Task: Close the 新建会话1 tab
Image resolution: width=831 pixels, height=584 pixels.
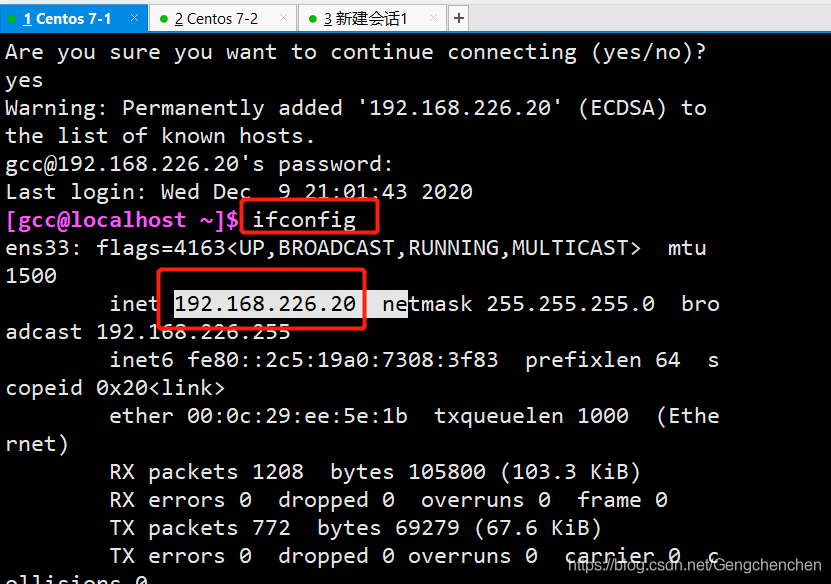Action: [433, 18]
